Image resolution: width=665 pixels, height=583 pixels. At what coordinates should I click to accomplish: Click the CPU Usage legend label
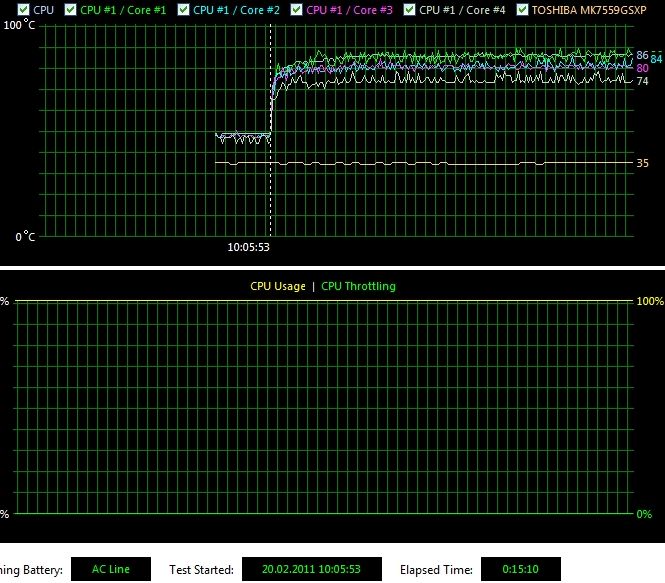(277, 286)
